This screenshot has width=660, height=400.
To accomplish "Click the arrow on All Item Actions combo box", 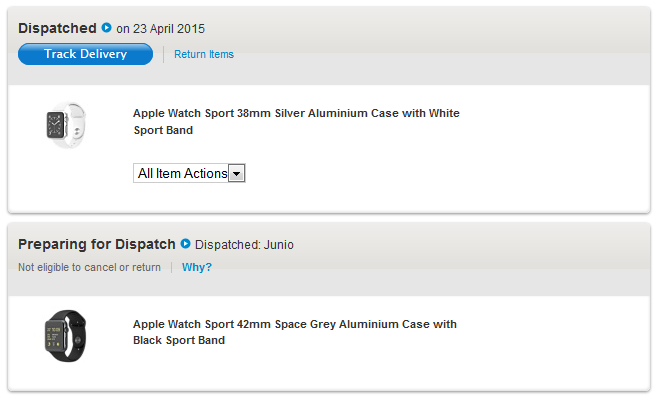I will click(237, 174).
